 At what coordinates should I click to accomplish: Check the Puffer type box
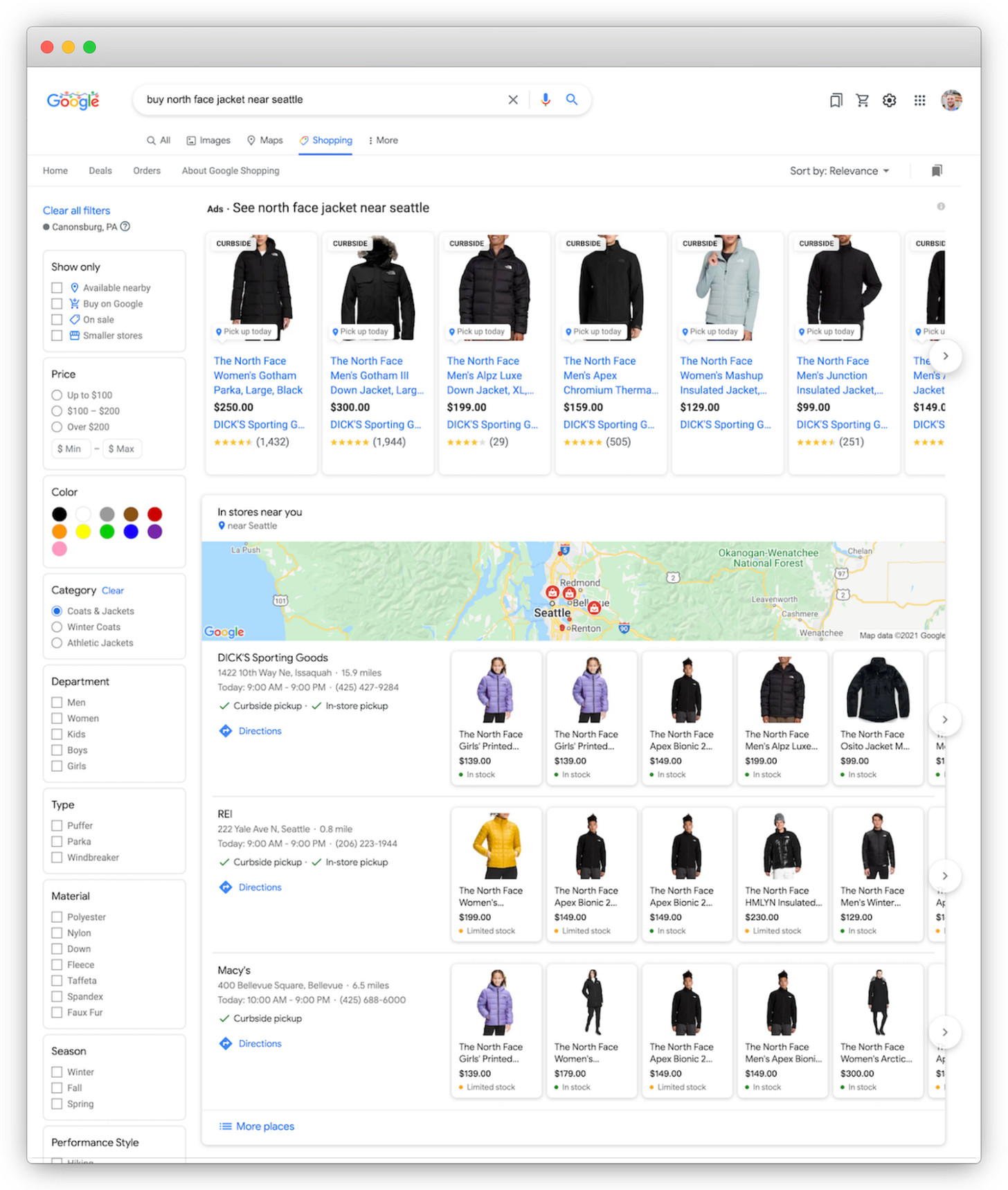click(x=57, y=825)
